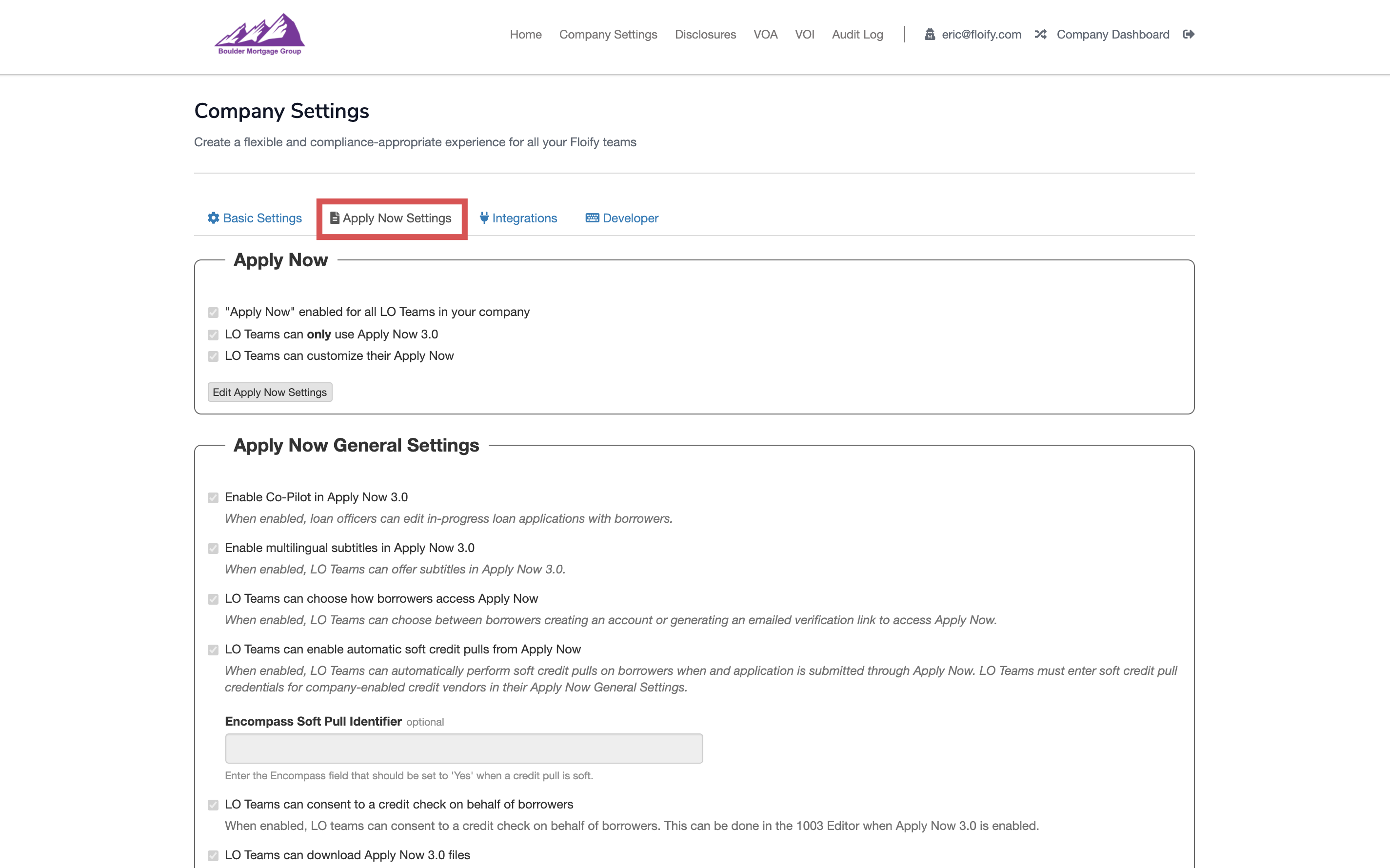1390x868 pixels.
Task: Switch to the Integrations tab
Action: click(x=525, y=218)
